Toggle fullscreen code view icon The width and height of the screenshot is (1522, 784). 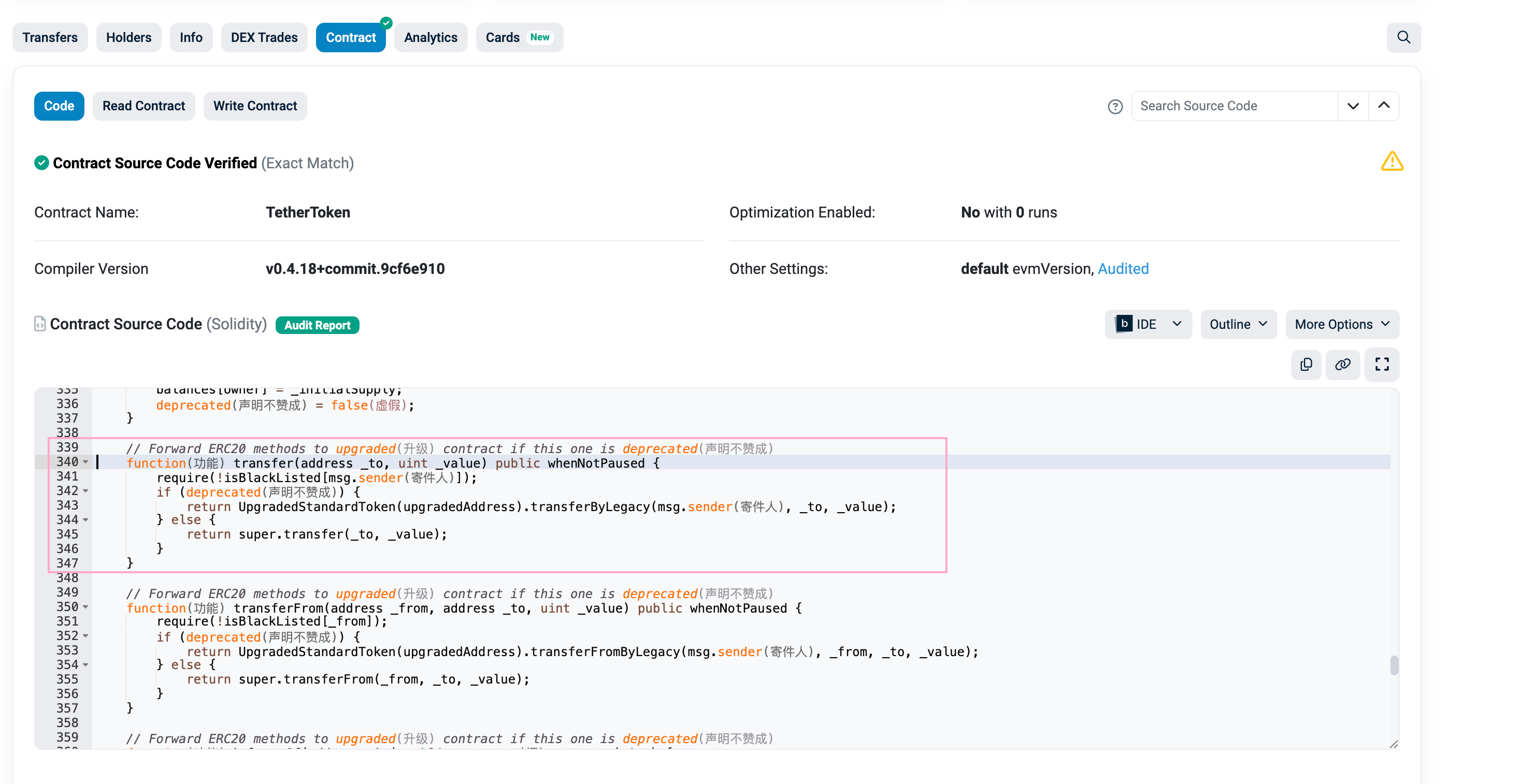(x=1382, y=365)
